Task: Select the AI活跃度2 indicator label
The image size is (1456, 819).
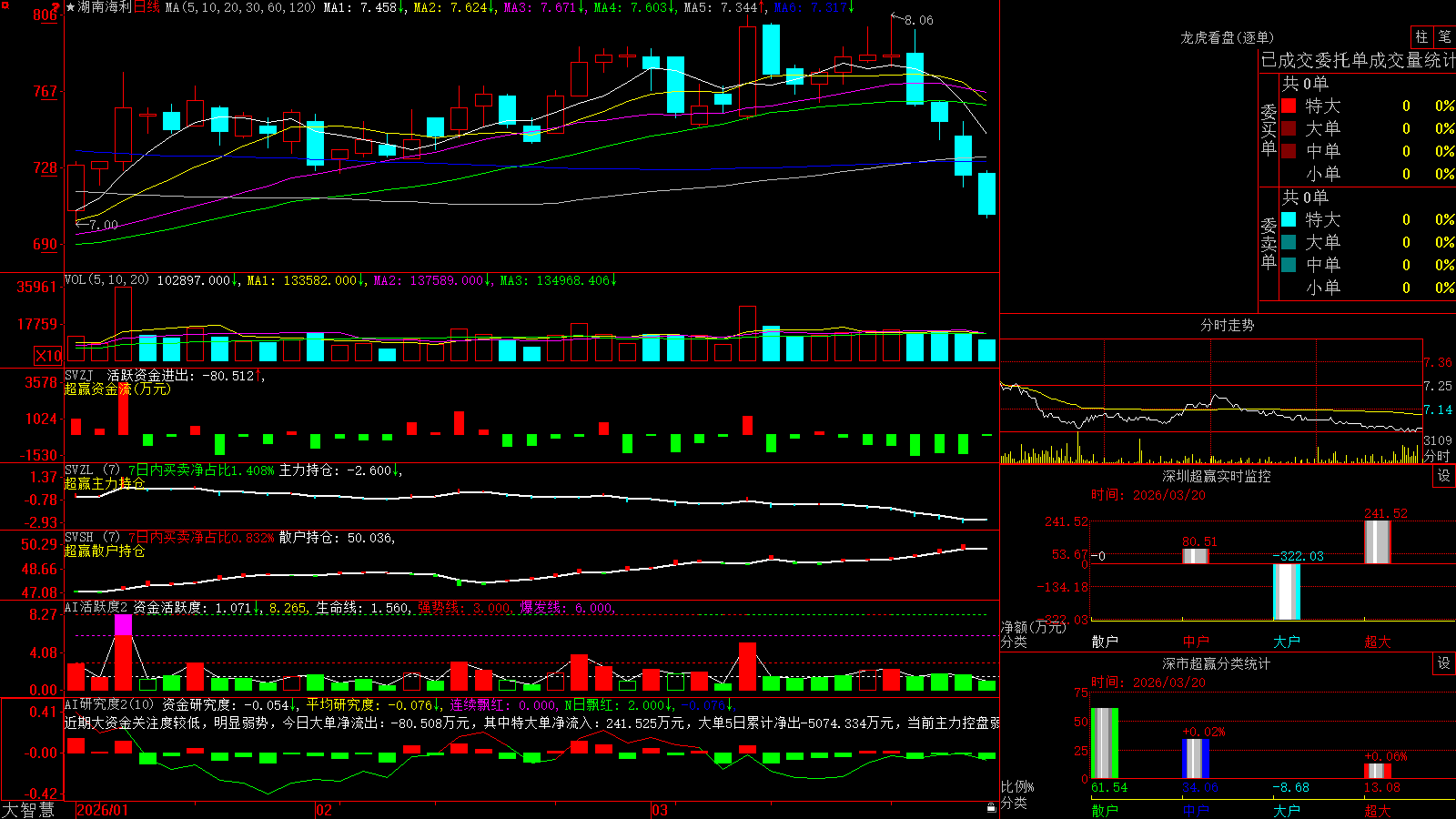Action: 96,608
